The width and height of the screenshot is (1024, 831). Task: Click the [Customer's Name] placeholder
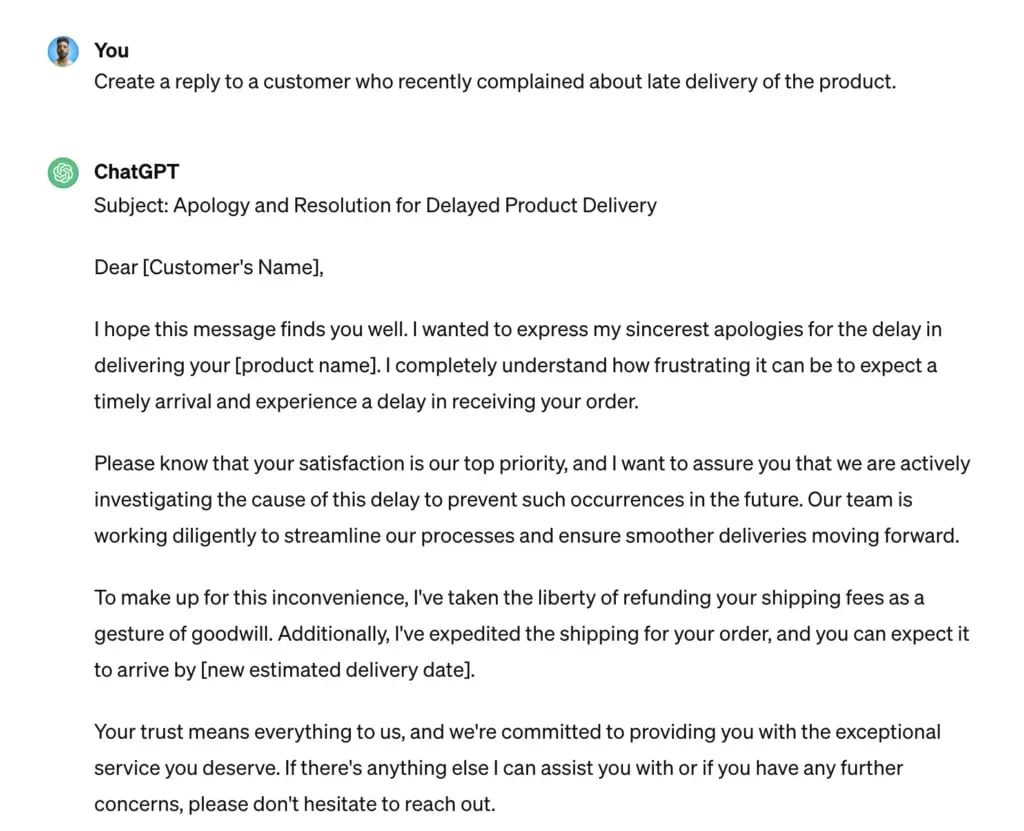tap(233, 268)
